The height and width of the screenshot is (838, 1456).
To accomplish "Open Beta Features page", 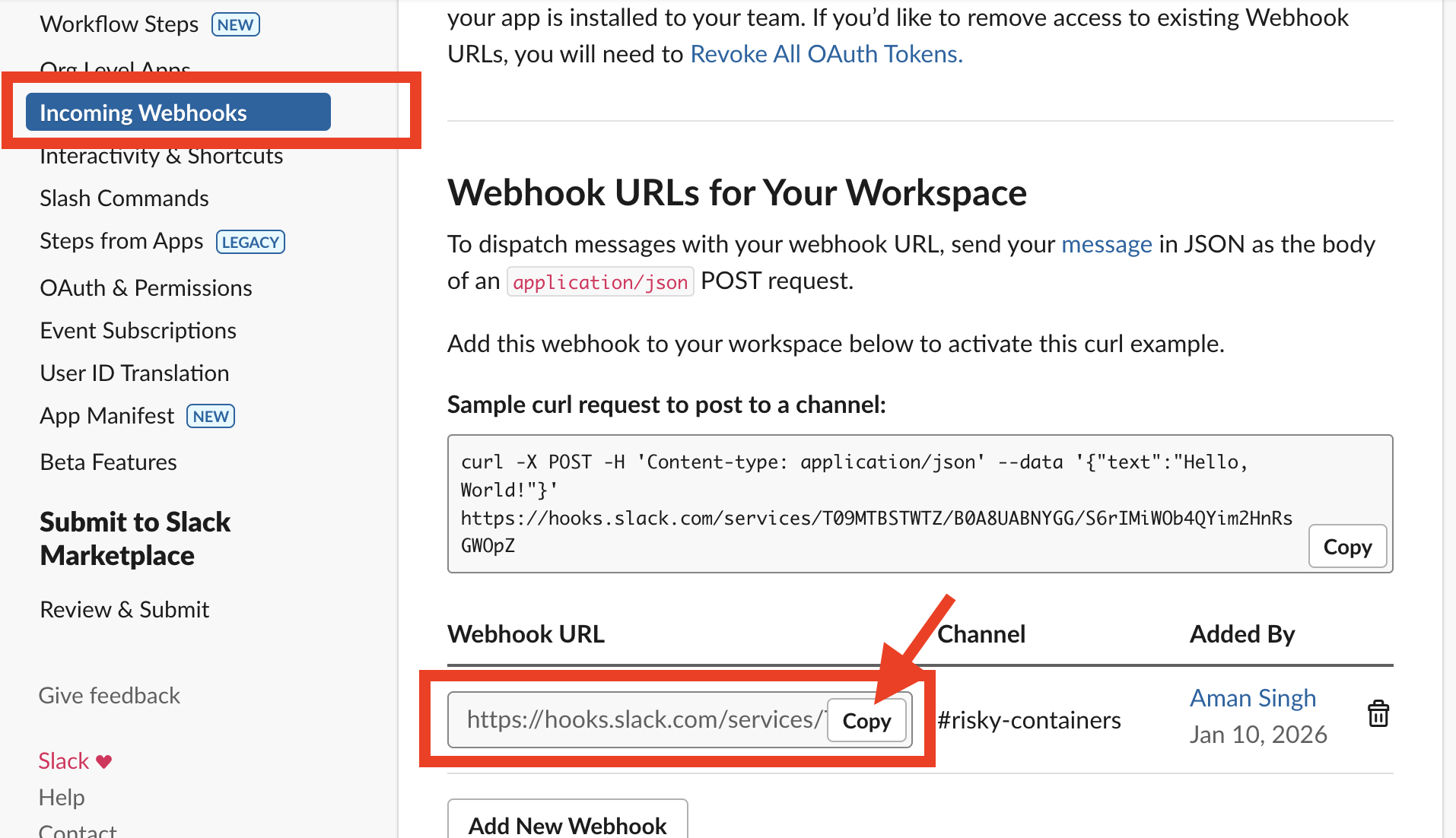I will tap(108, 462).
